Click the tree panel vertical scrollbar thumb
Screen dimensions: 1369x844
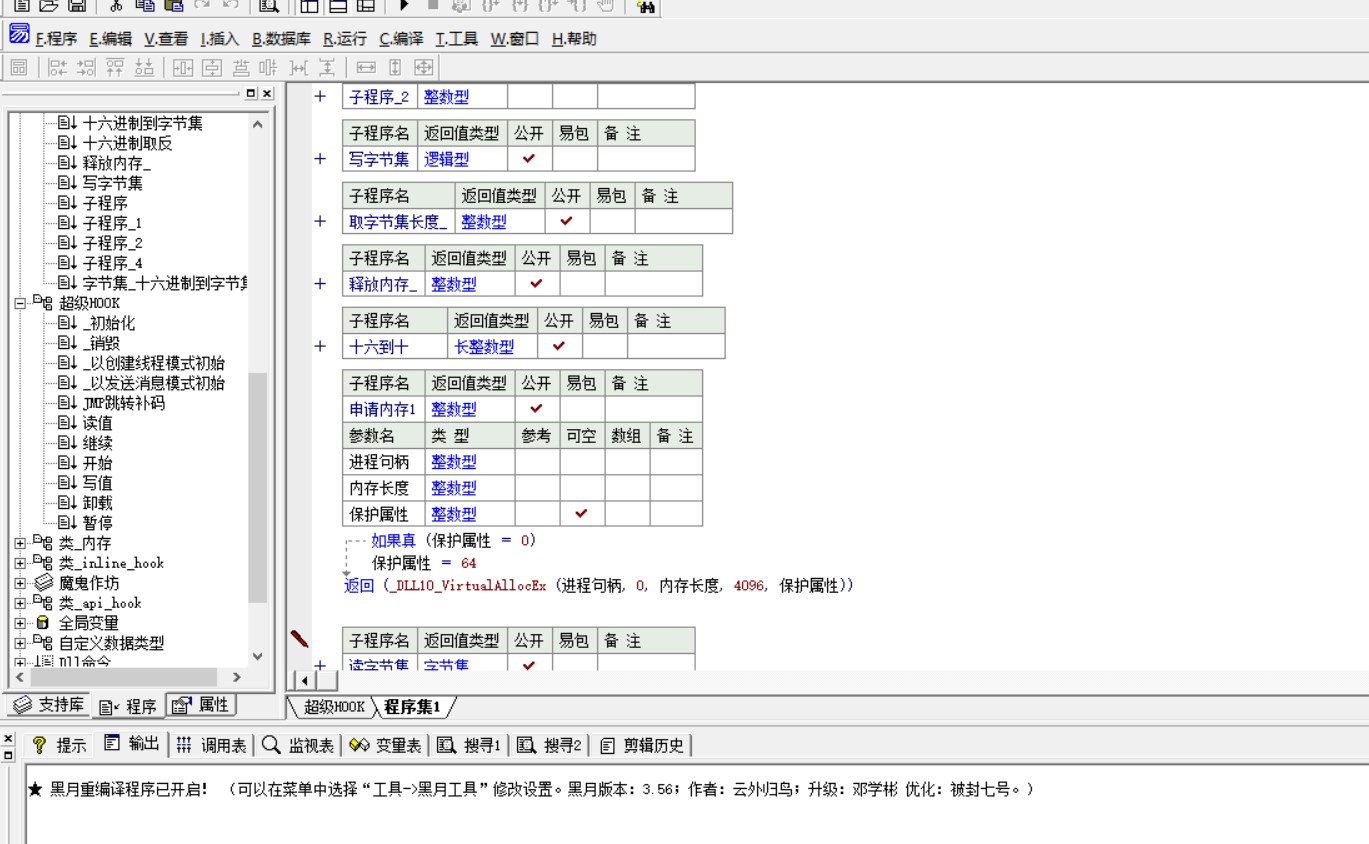point(258,488)
